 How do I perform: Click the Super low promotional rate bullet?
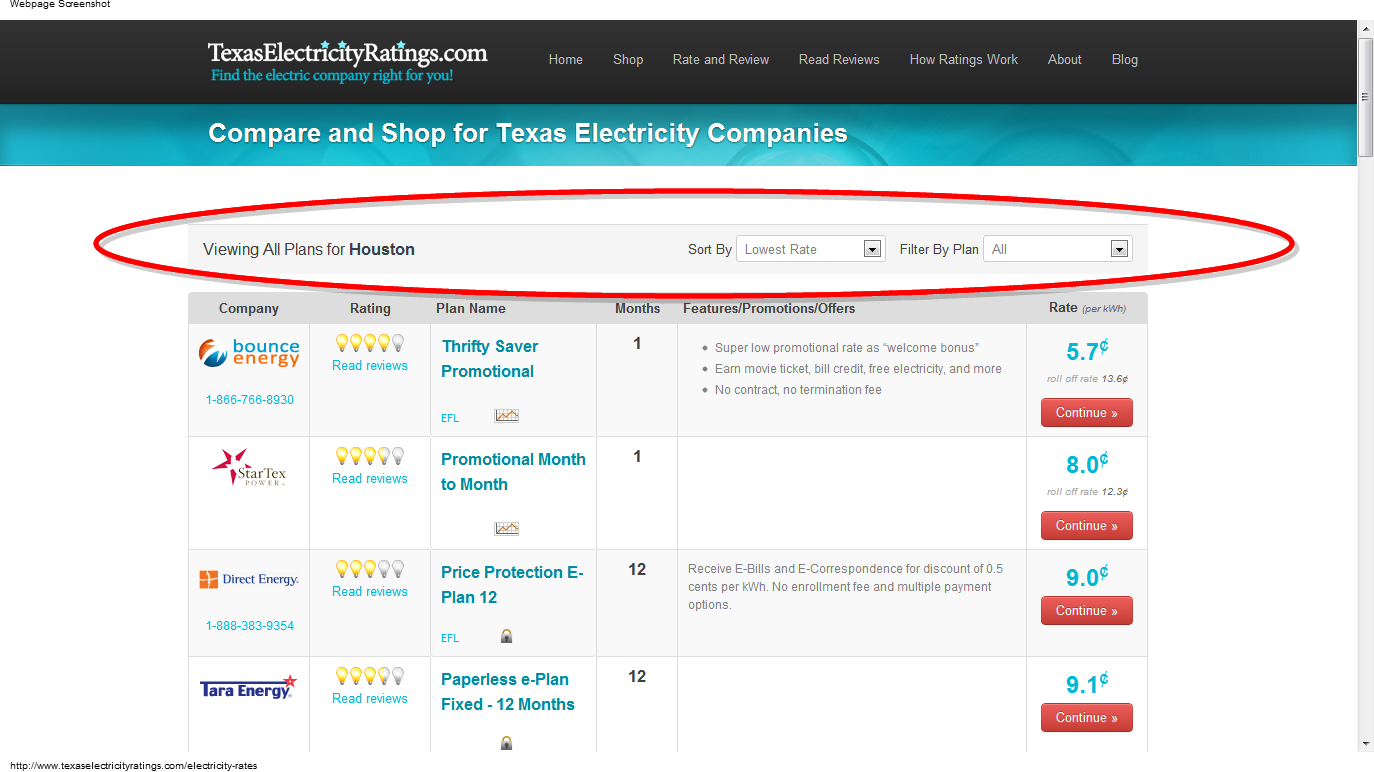click(x=846, y=348)
